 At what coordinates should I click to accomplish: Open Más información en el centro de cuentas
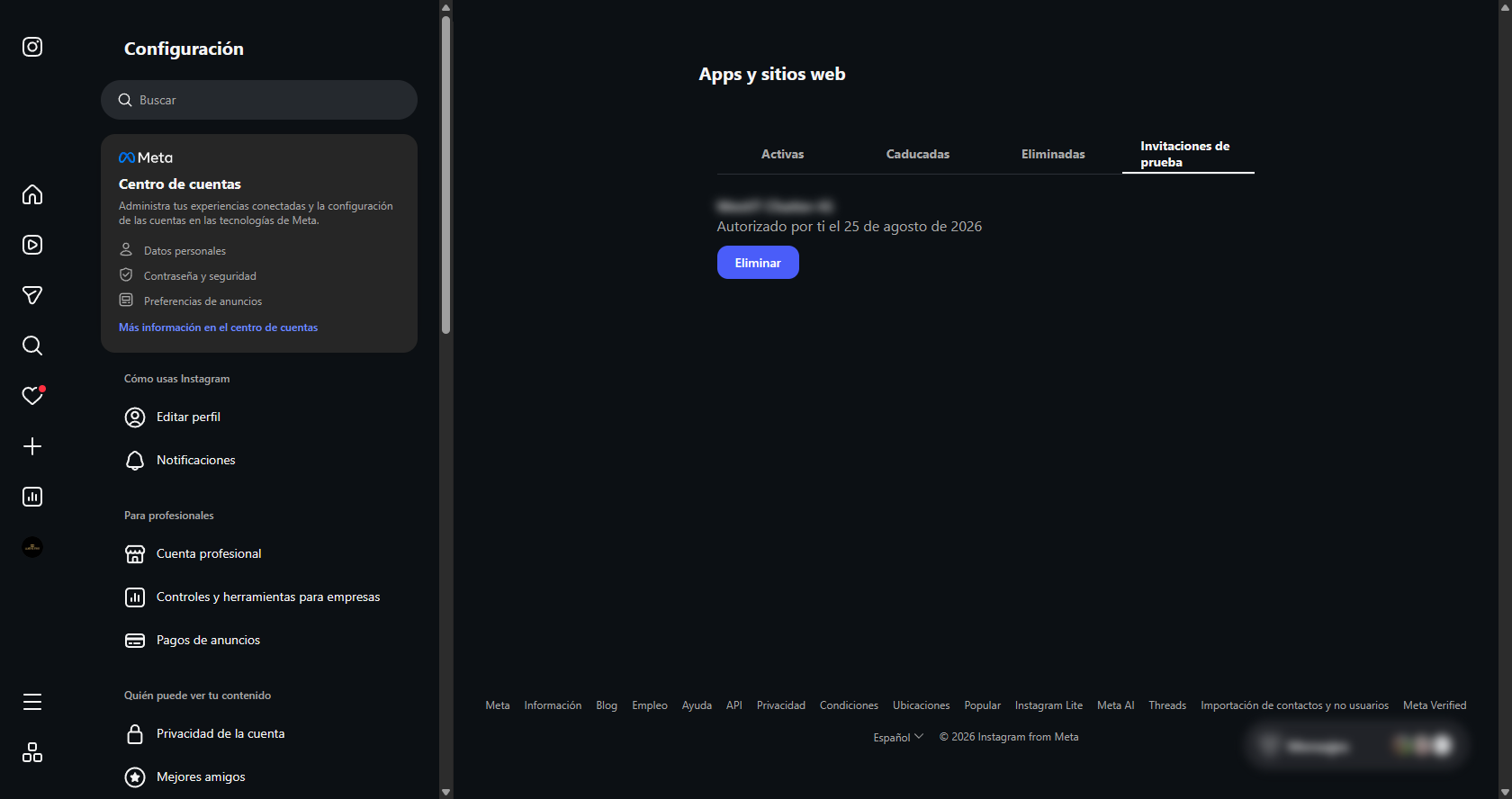(219, 328)
